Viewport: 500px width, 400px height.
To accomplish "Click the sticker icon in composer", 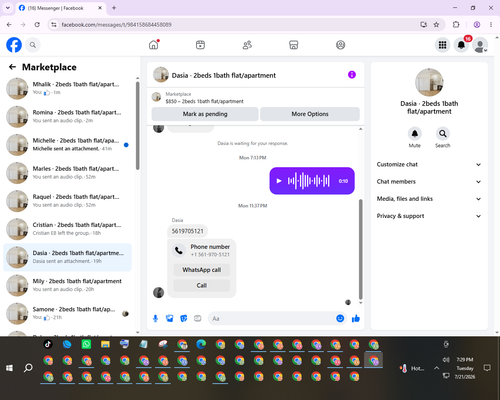I will click(183, 318).
